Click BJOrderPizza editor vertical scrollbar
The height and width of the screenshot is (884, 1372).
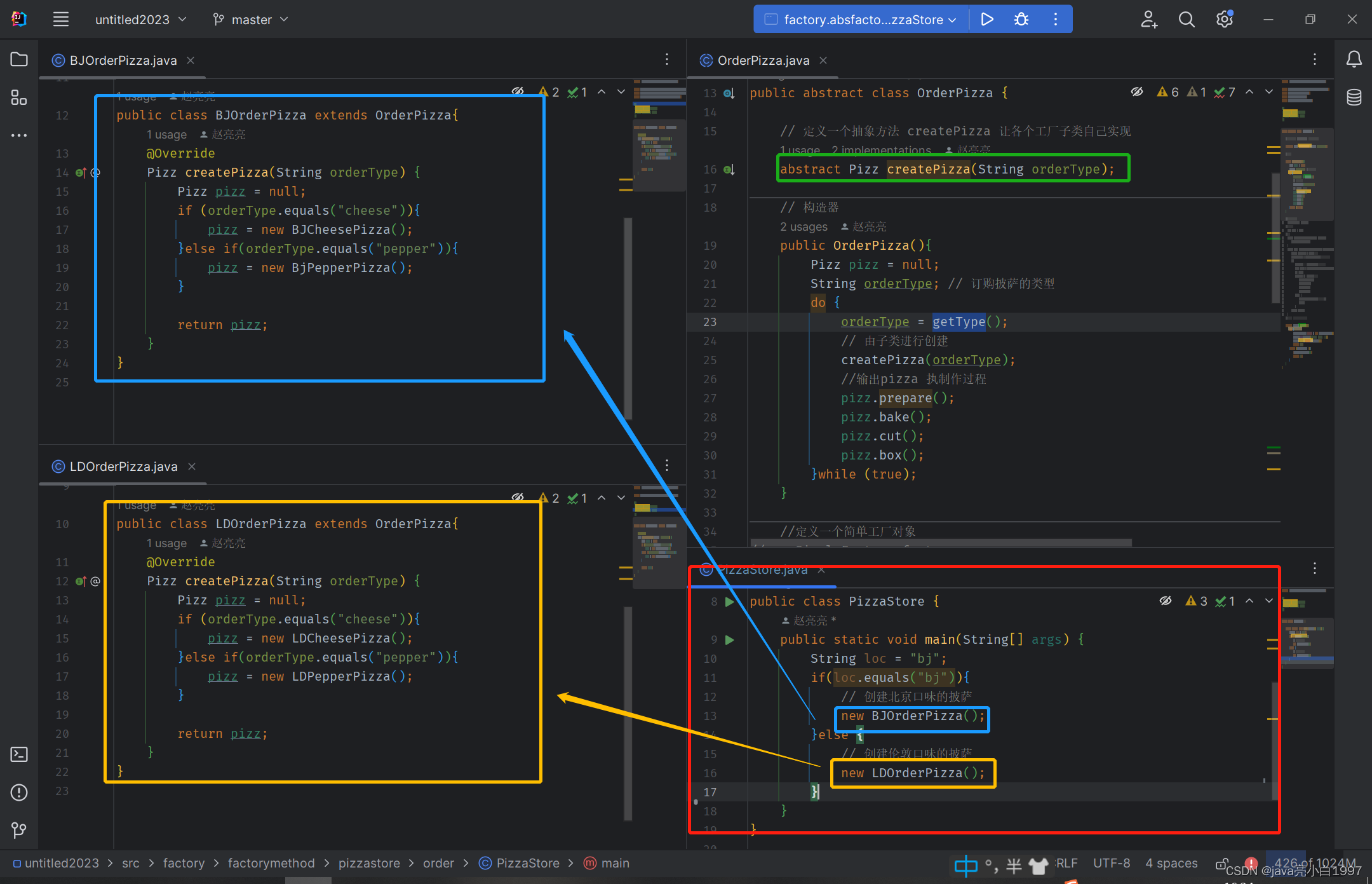click(x=628, y=318)
